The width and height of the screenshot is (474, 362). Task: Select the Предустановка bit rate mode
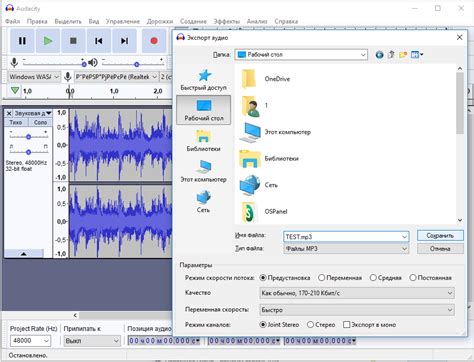tap(285, 278)
